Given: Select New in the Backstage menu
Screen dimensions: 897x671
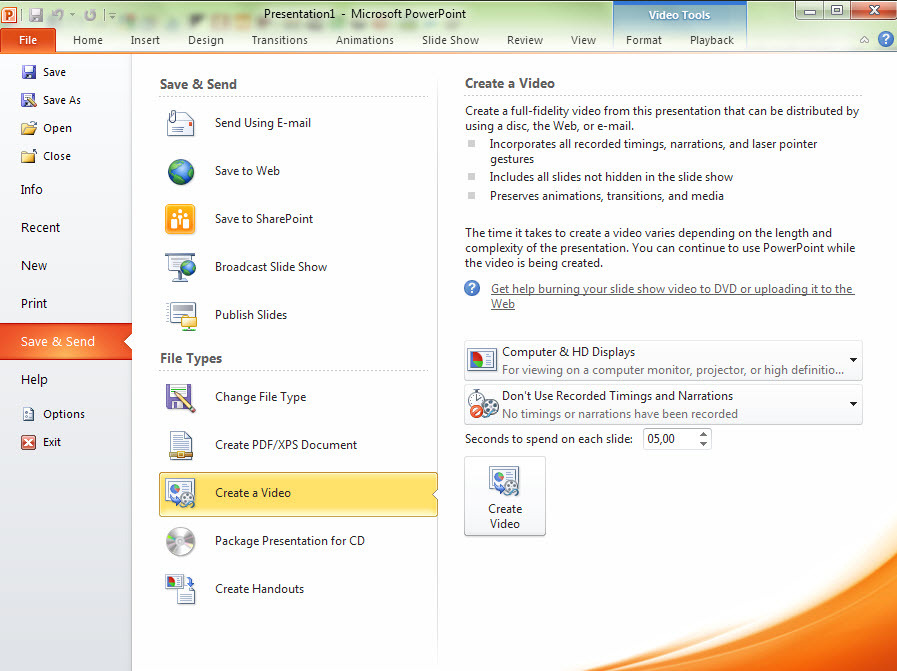Looking at the screenshot, I should pos(34,265).
